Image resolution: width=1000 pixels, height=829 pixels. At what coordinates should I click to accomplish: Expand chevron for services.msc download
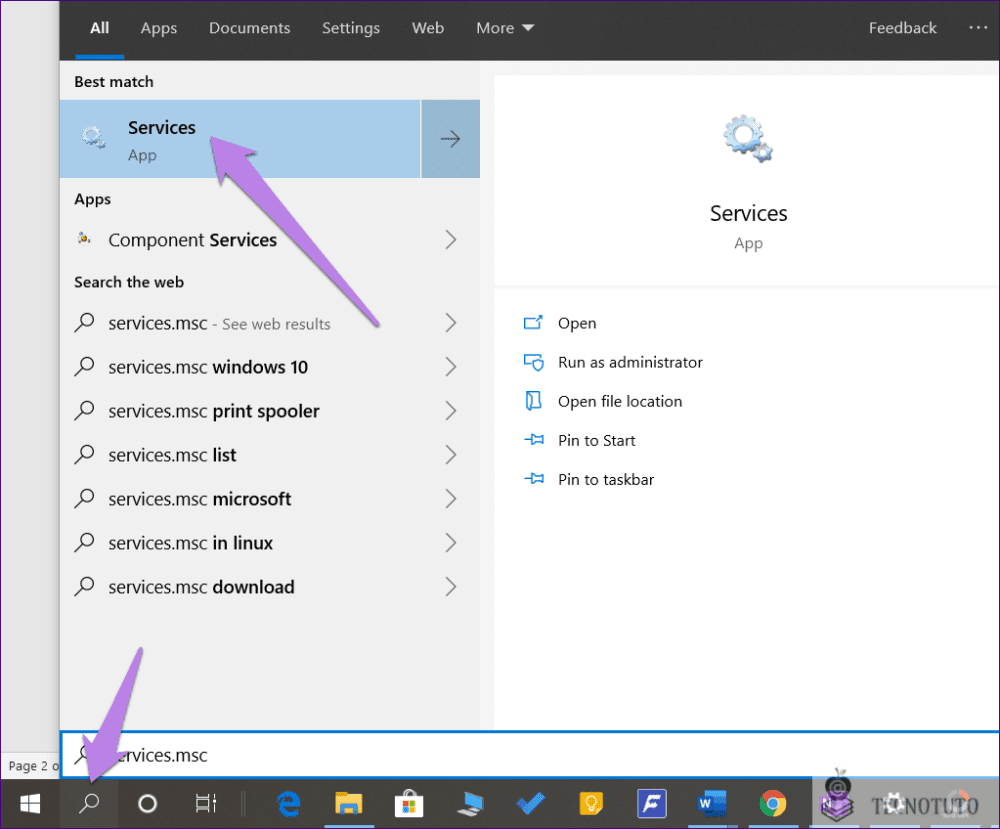(x=450, y=587)
